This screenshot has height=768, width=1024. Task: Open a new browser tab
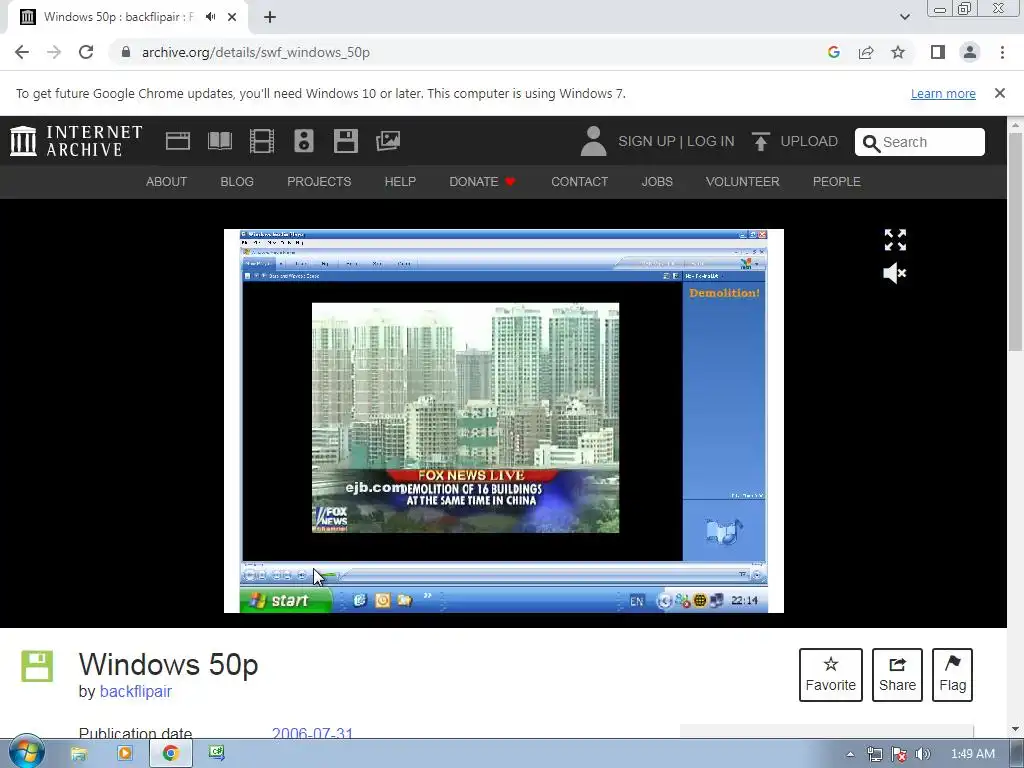tap(270, 17)
